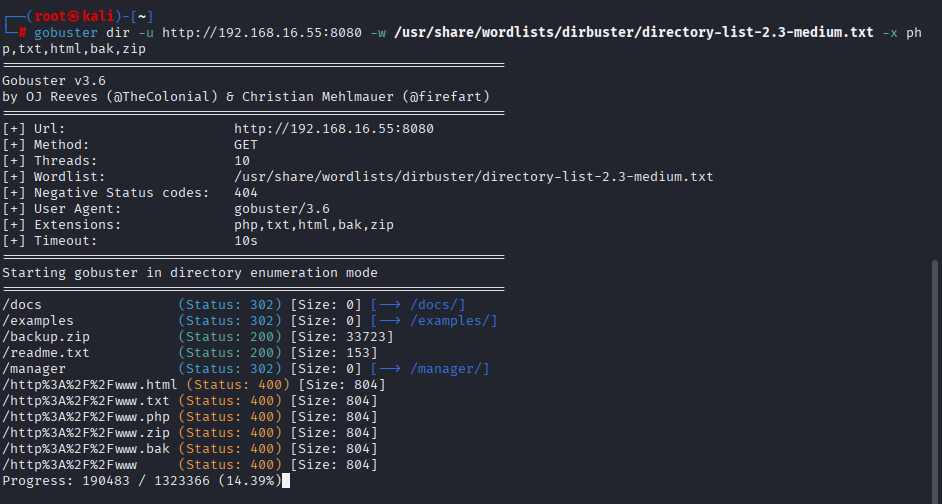Click the Threads value '10'
Viewport: 942px width, 504px height.
point(242,161)
